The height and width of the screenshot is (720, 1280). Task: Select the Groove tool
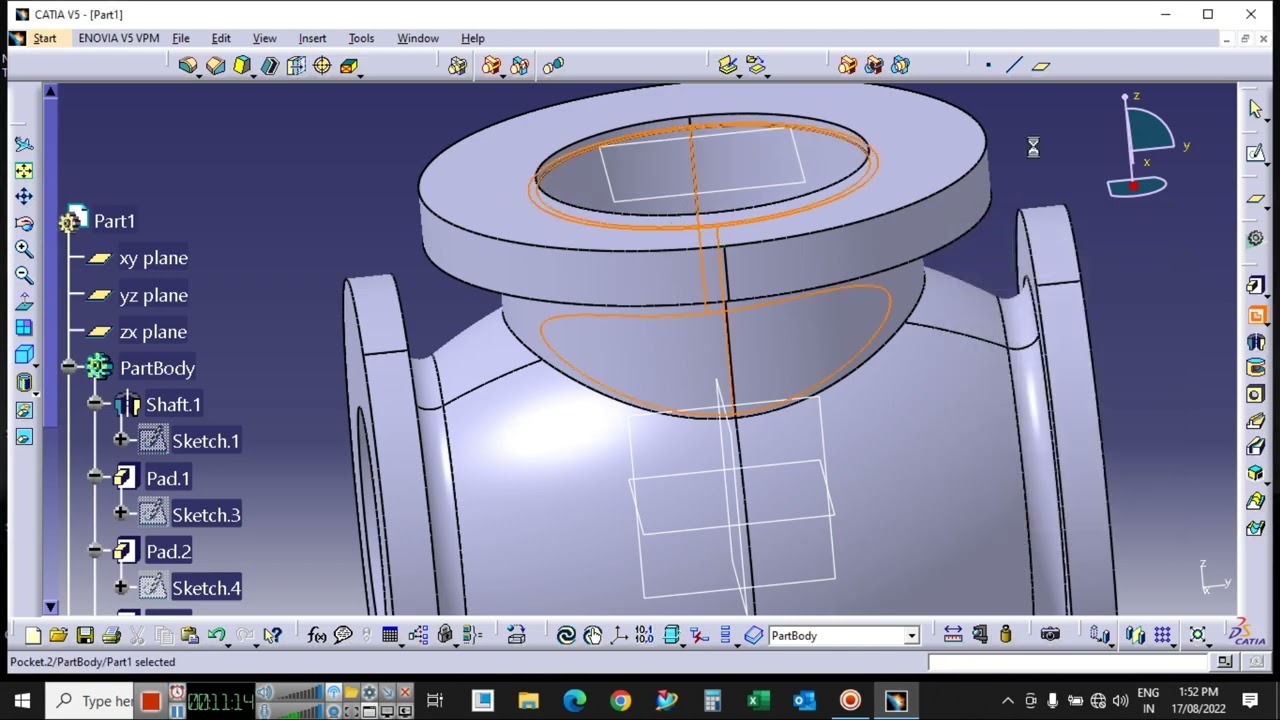coord(1256,368)
